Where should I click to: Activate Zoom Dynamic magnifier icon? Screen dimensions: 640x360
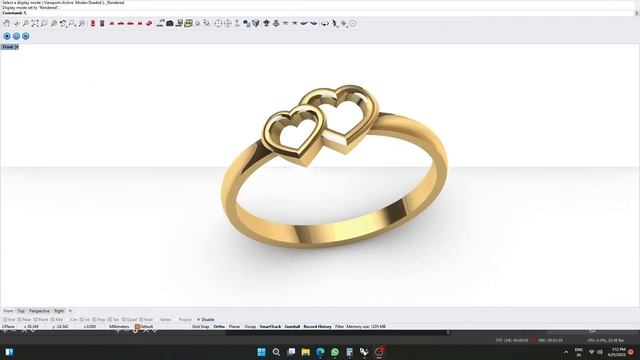pos(25,24)
